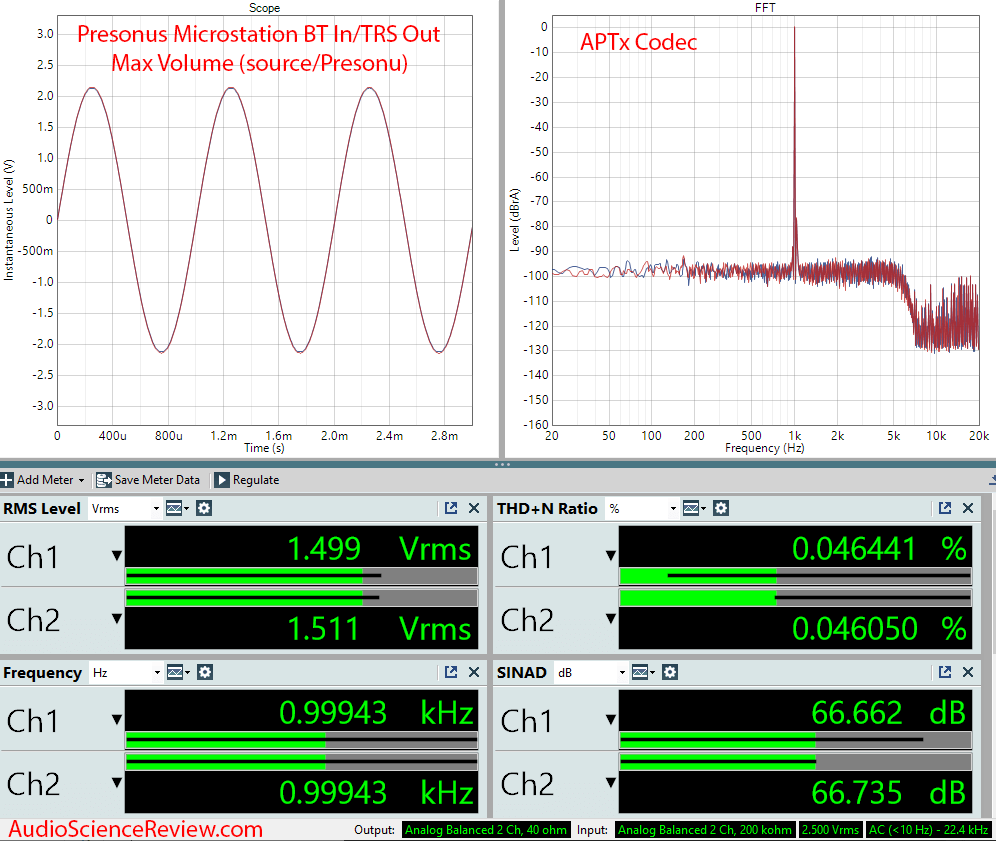Pop out the SINAD meter panel
Viewport: 996px width, 841px height.
point(945,672)
